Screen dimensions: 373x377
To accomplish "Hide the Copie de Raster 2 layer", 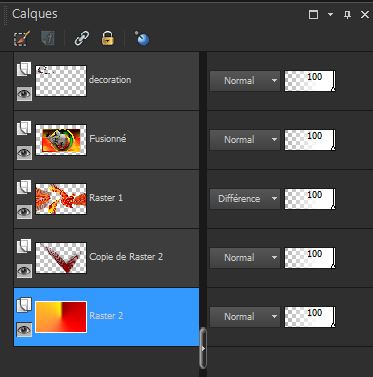I will point(24,271).
